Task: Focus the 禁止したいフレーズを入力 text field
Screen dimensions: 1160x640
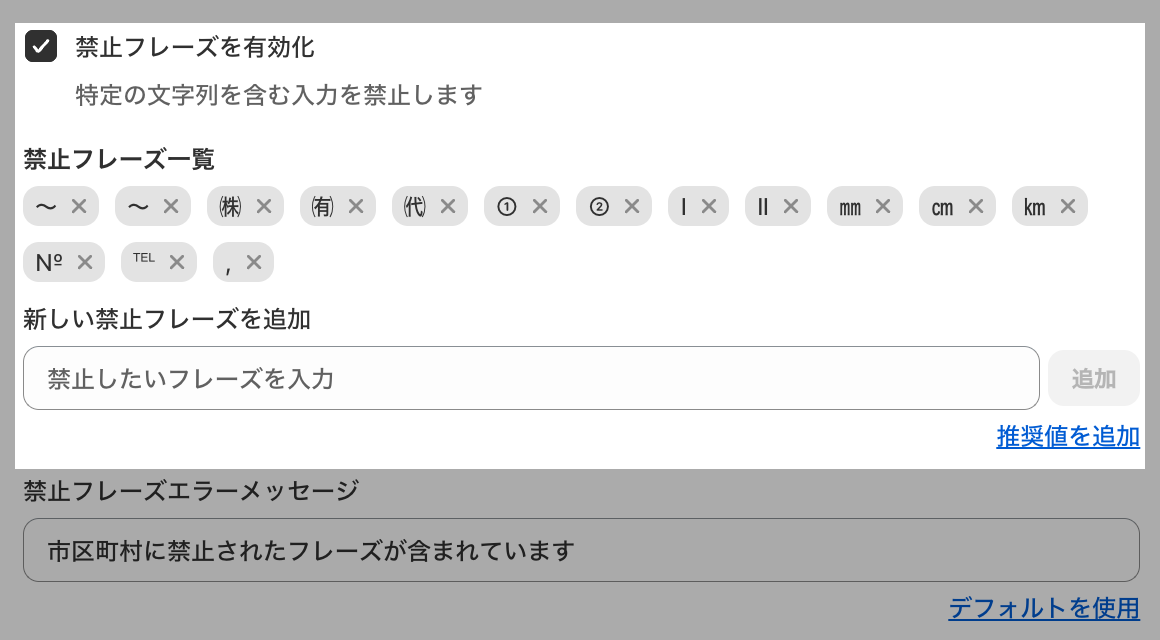Action: [531, 378]
